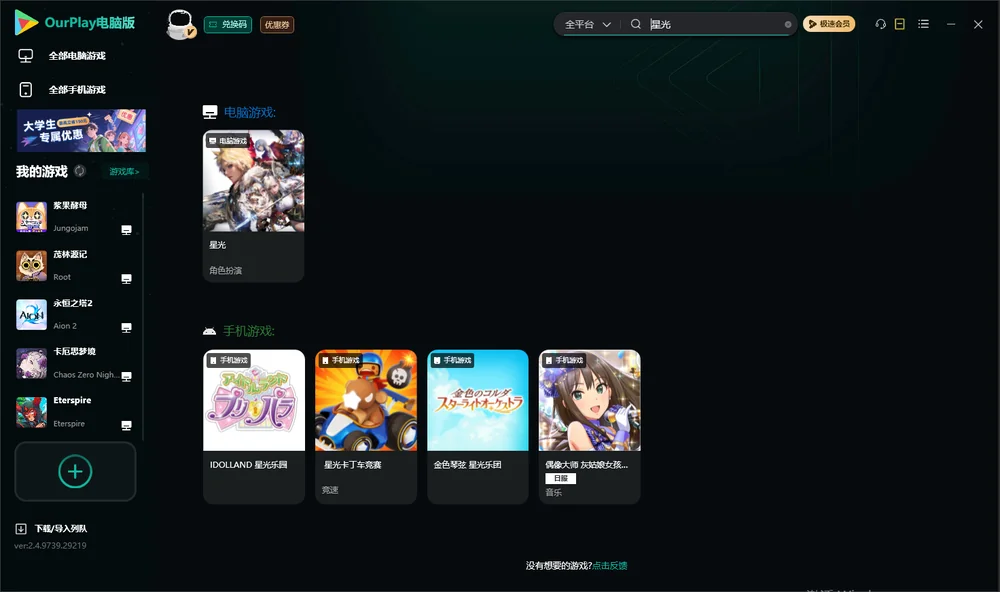Click the 电脑游戏: section heading
Screen dimensions: 1000x592
[249, 112]
